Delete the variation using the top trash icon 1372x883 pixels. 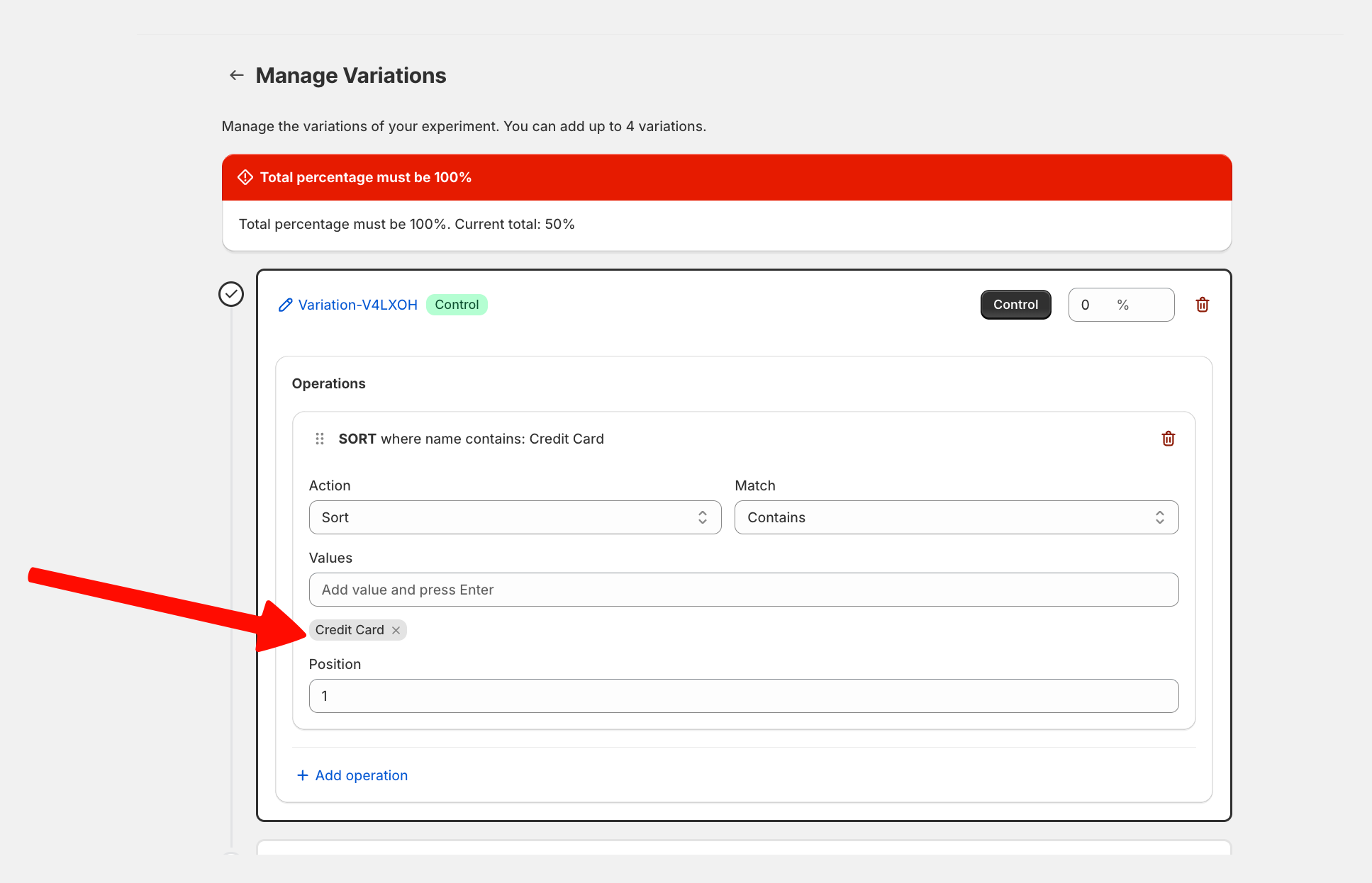tap(1202, 305)
